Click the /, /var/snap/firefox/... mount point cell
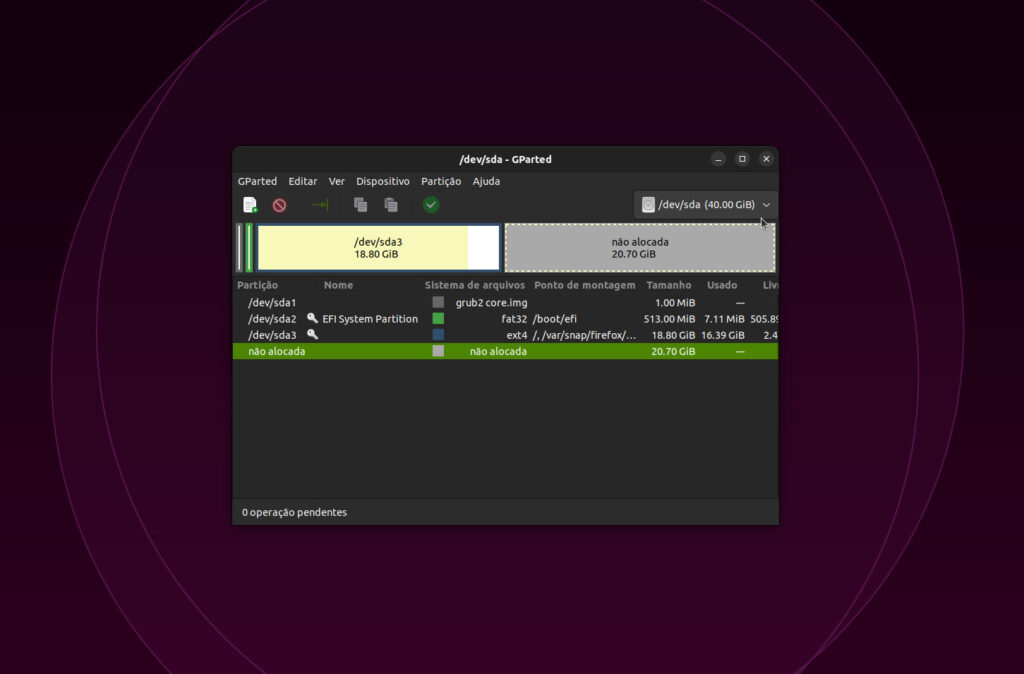The height and width of the screenshot is (674, 1024). (x=584, y=335)
